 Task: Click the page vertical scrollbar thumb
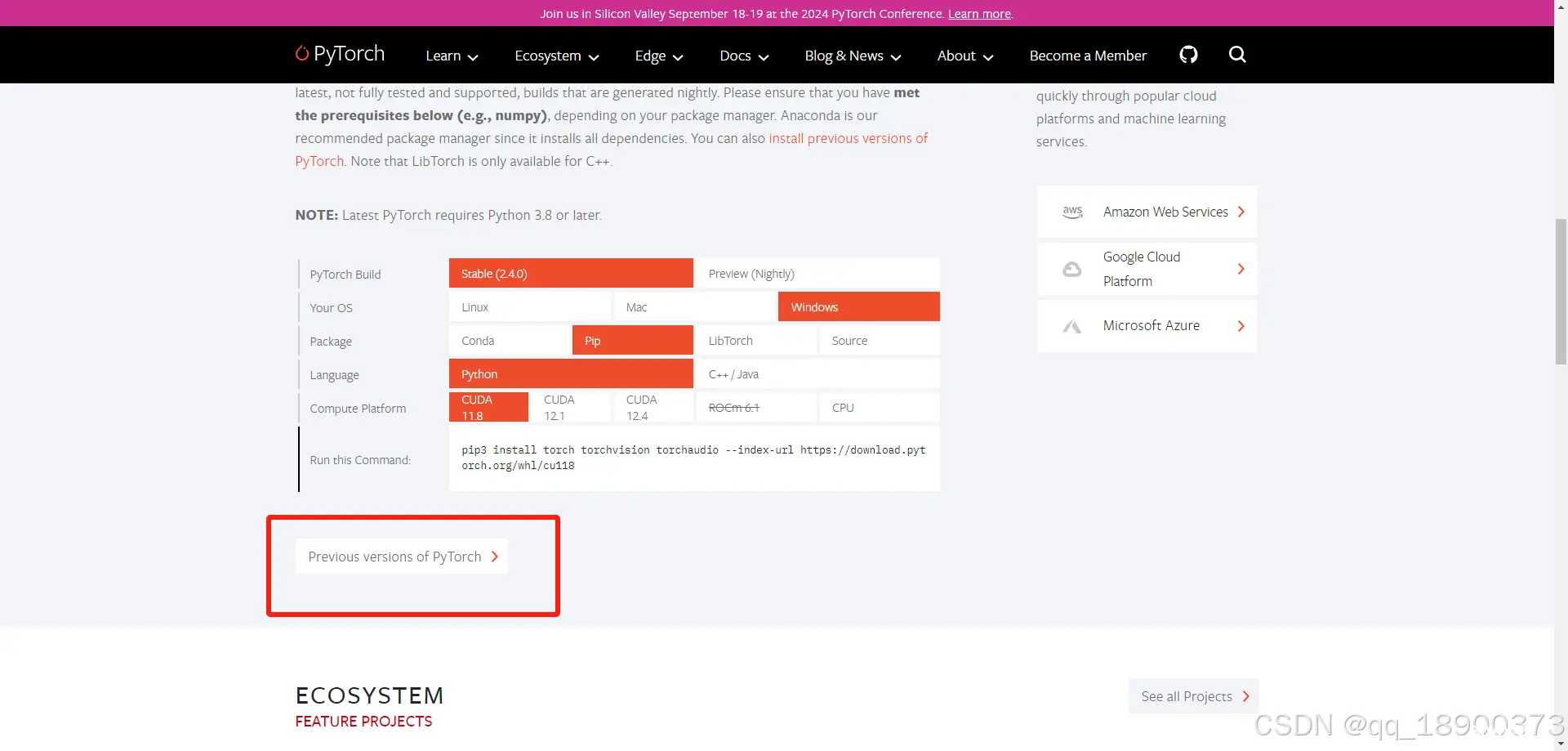click(1561, 292)
